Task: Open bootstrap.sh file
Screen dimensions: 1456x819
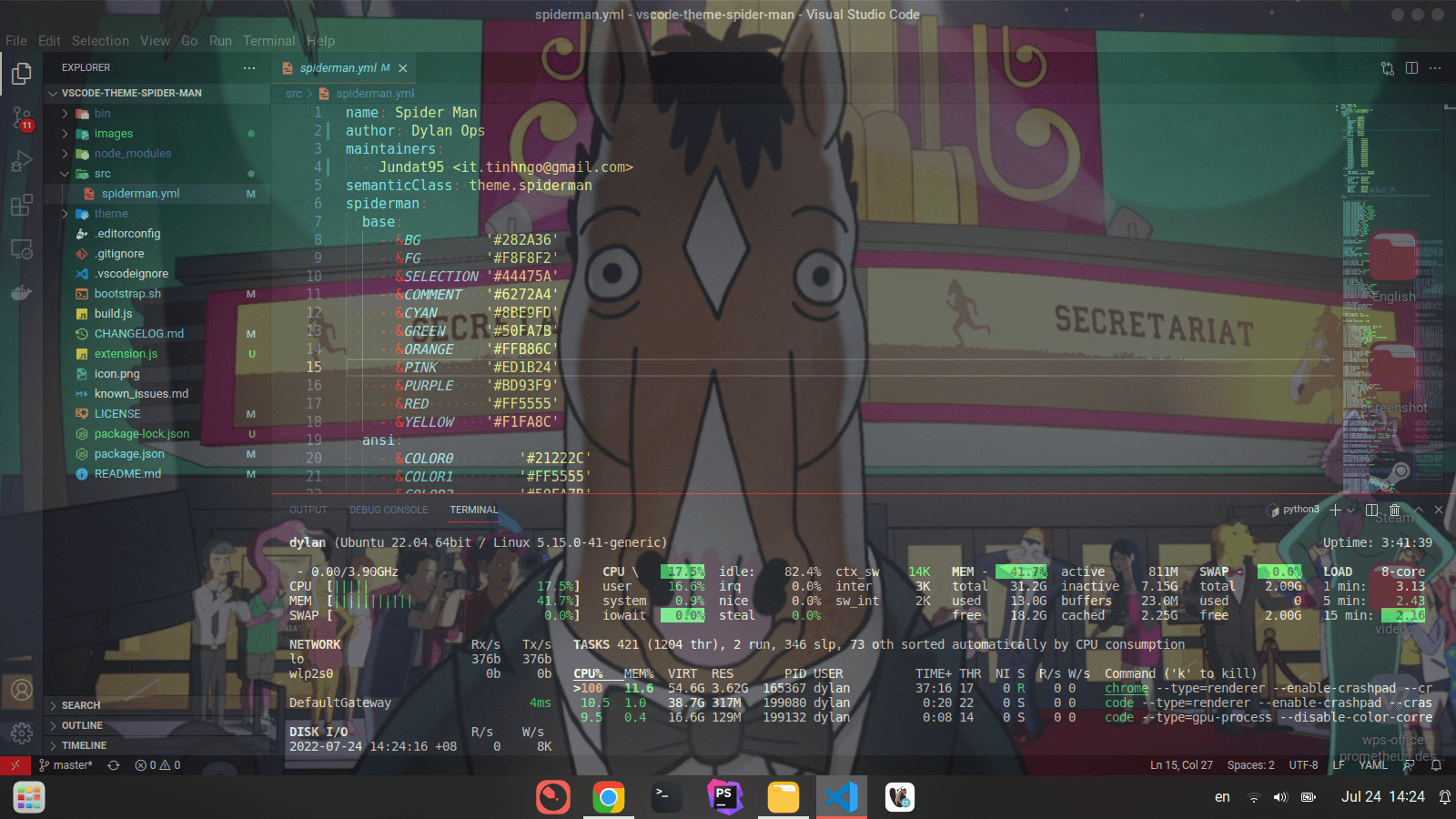Action: coord(157,294)
